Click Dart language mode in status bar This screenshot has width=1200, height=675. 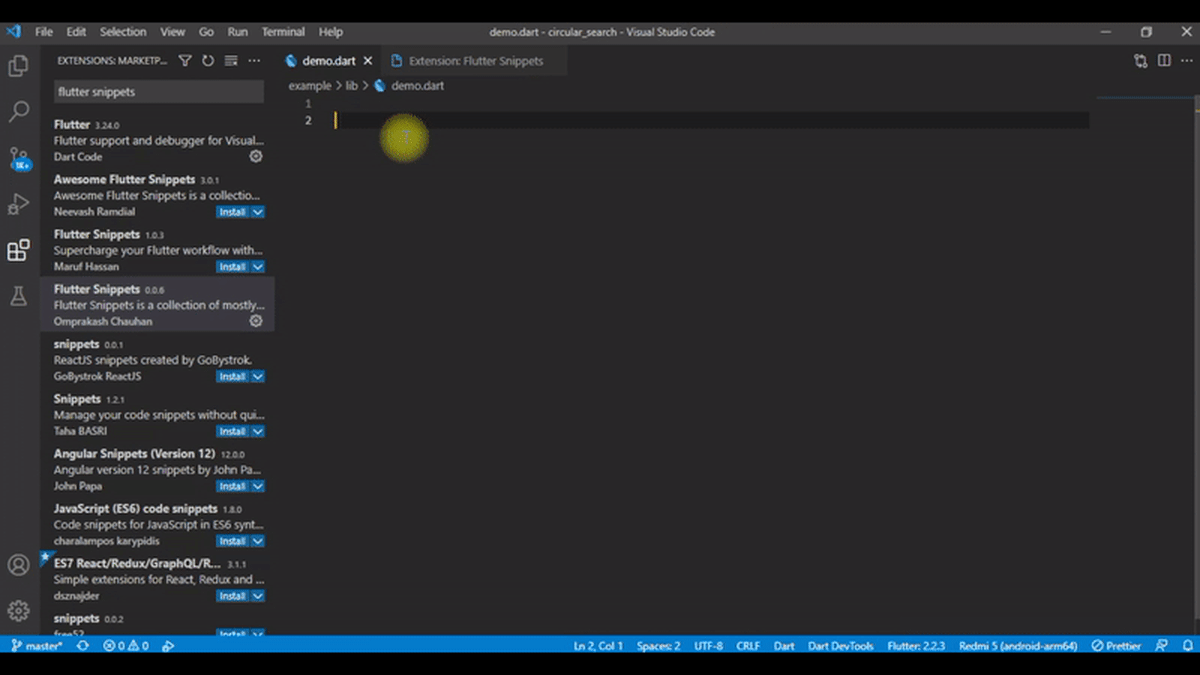click(x=784, y=646)
